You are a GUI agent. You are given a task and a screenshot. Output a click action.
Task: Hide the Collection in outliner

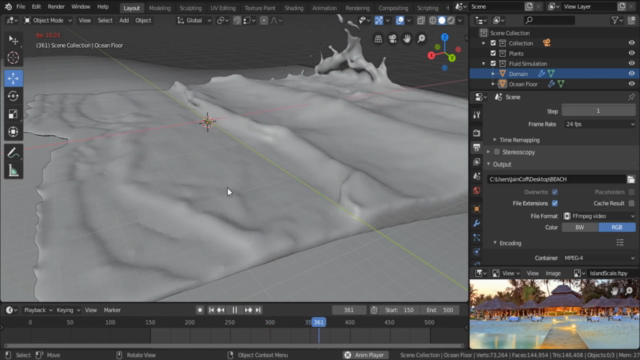[631, 43]
